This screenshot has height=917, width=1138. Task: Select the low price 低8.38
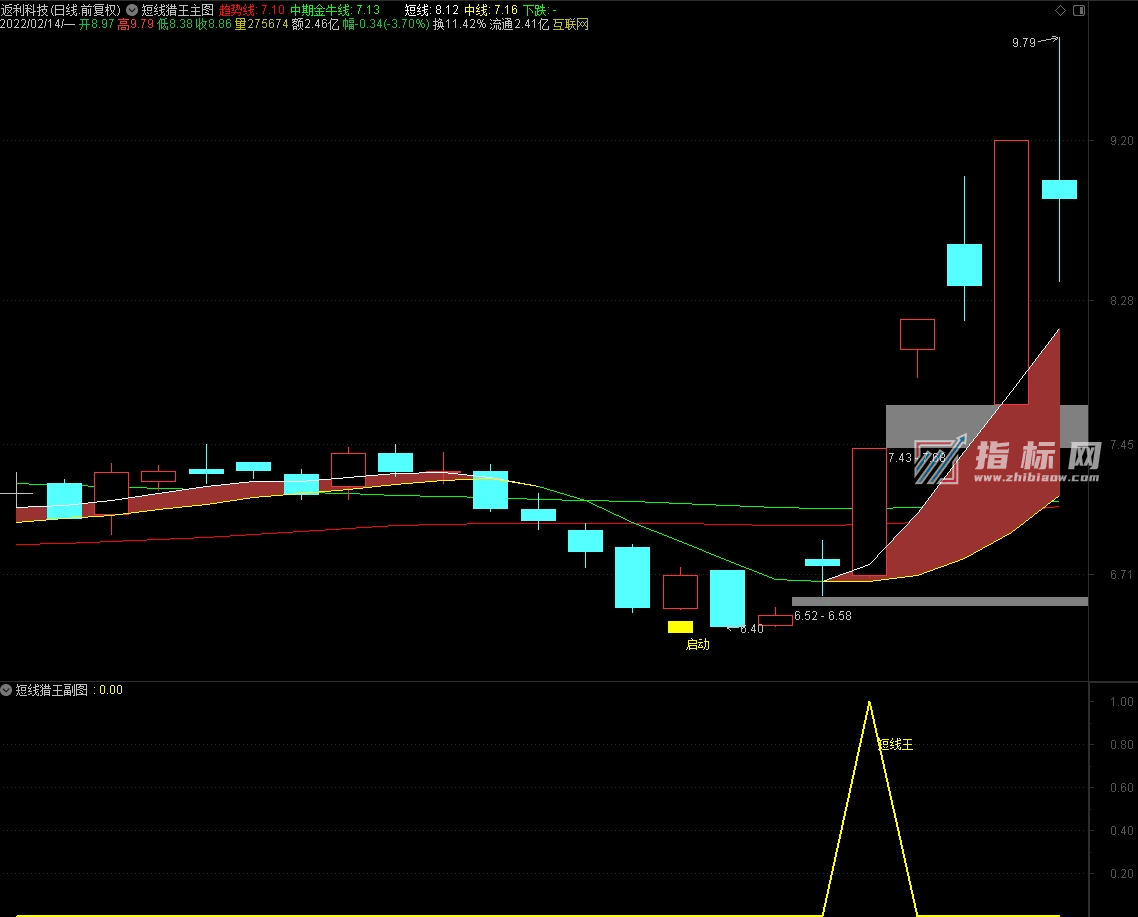[x=175, y=24]
